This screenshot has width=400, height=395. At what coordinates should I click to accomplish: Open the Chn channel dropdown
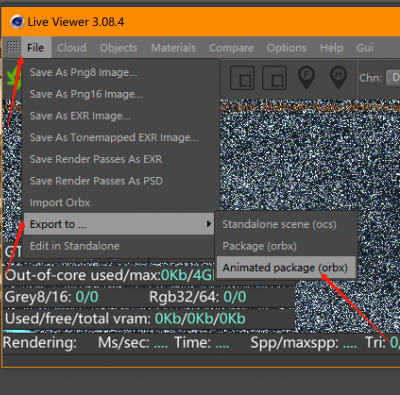tap(393, 78)
